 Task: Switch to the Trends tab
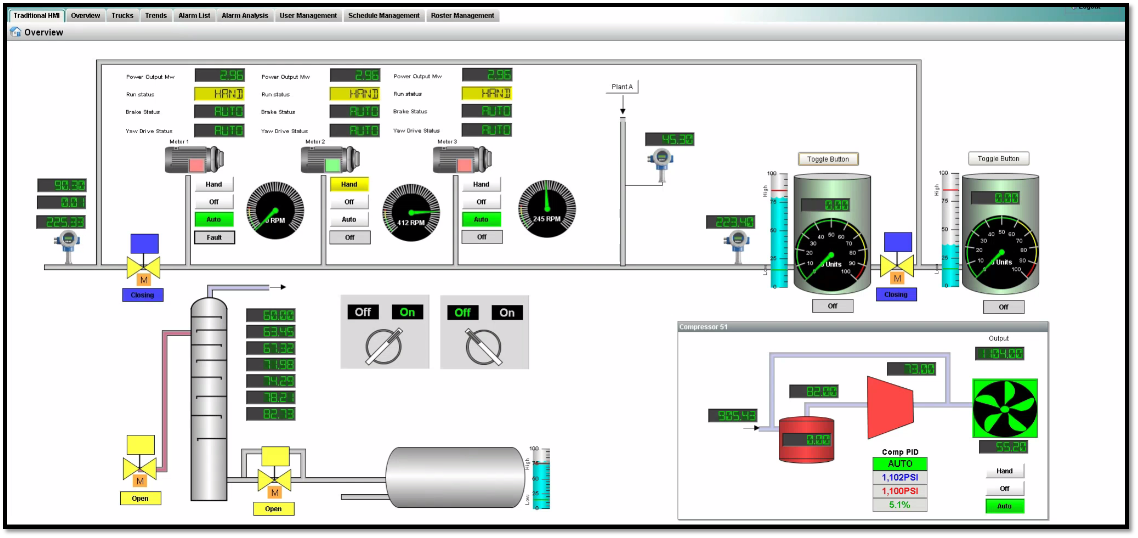tap(155, 15)
